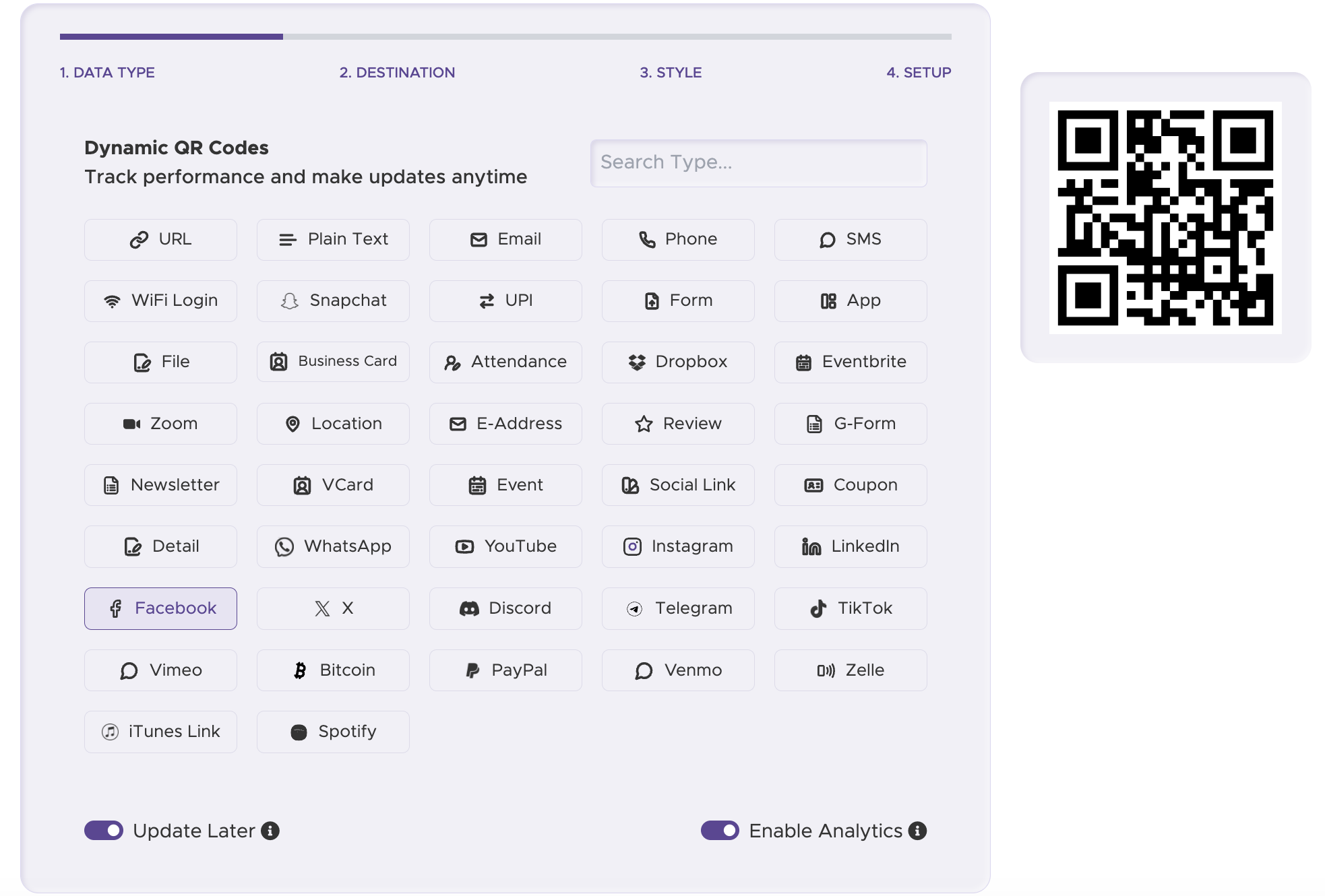Select the YouTube QR code type
The width and height of the screenshot is (1325, 896).
tap(505, 546)
